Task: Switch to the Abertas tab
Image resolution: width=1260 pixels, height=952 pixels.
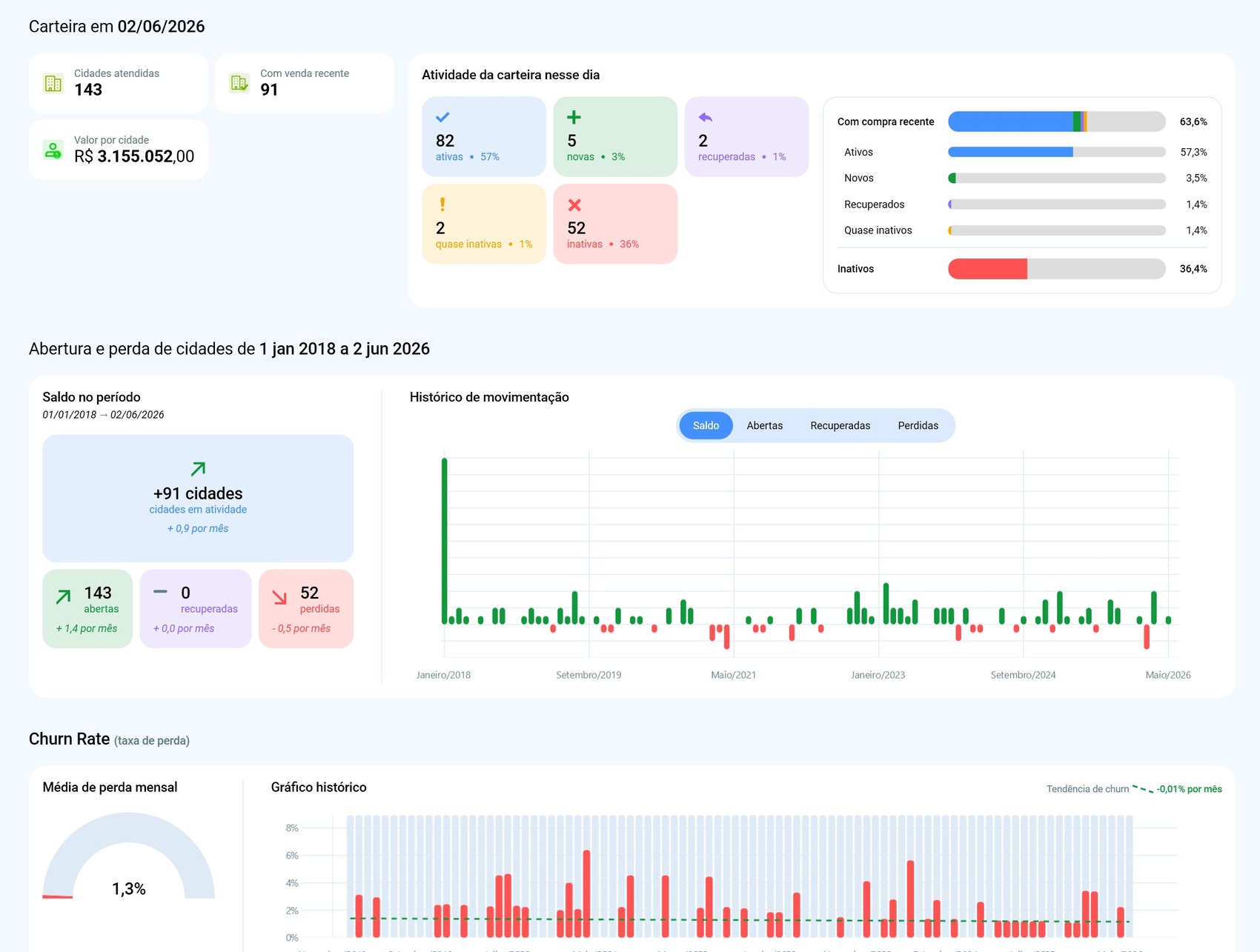Action: tap(765, 426)
